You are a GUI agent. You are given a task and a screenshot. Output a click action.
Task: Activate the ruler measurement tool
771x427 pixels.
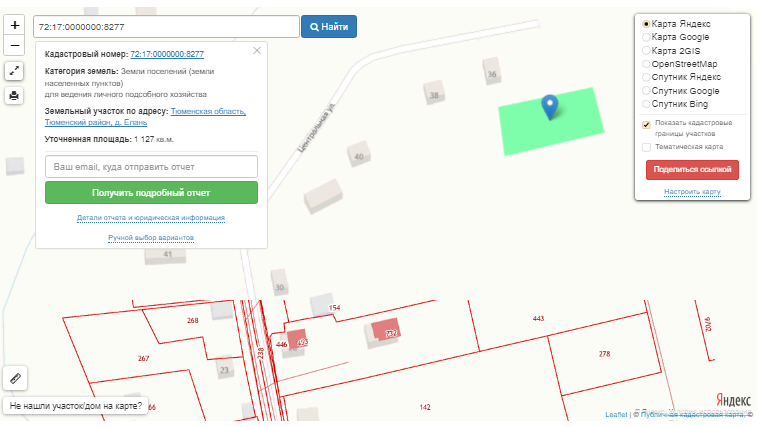(x=15, y=378)
